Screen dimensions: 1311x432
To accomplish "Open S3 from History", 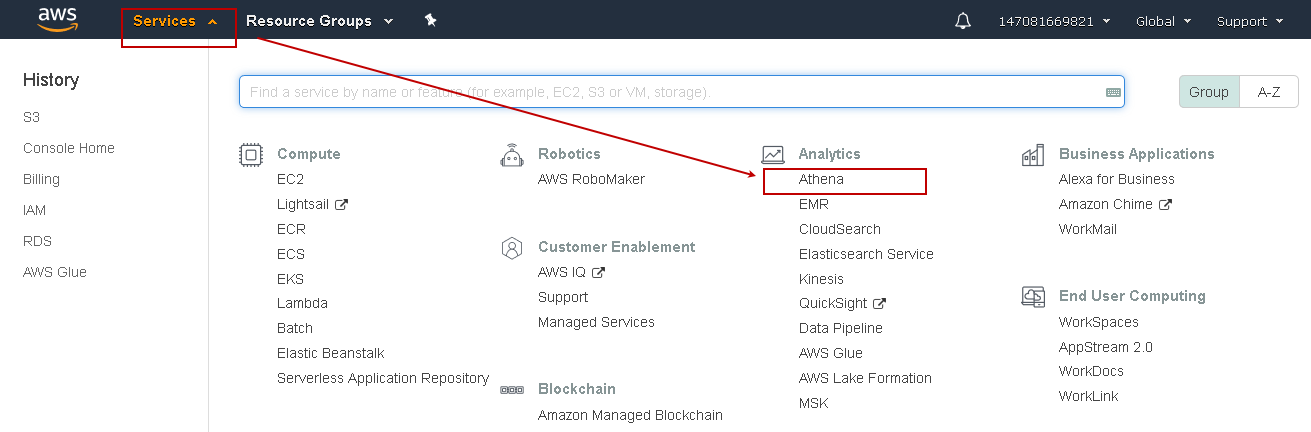I will (32, 117).
